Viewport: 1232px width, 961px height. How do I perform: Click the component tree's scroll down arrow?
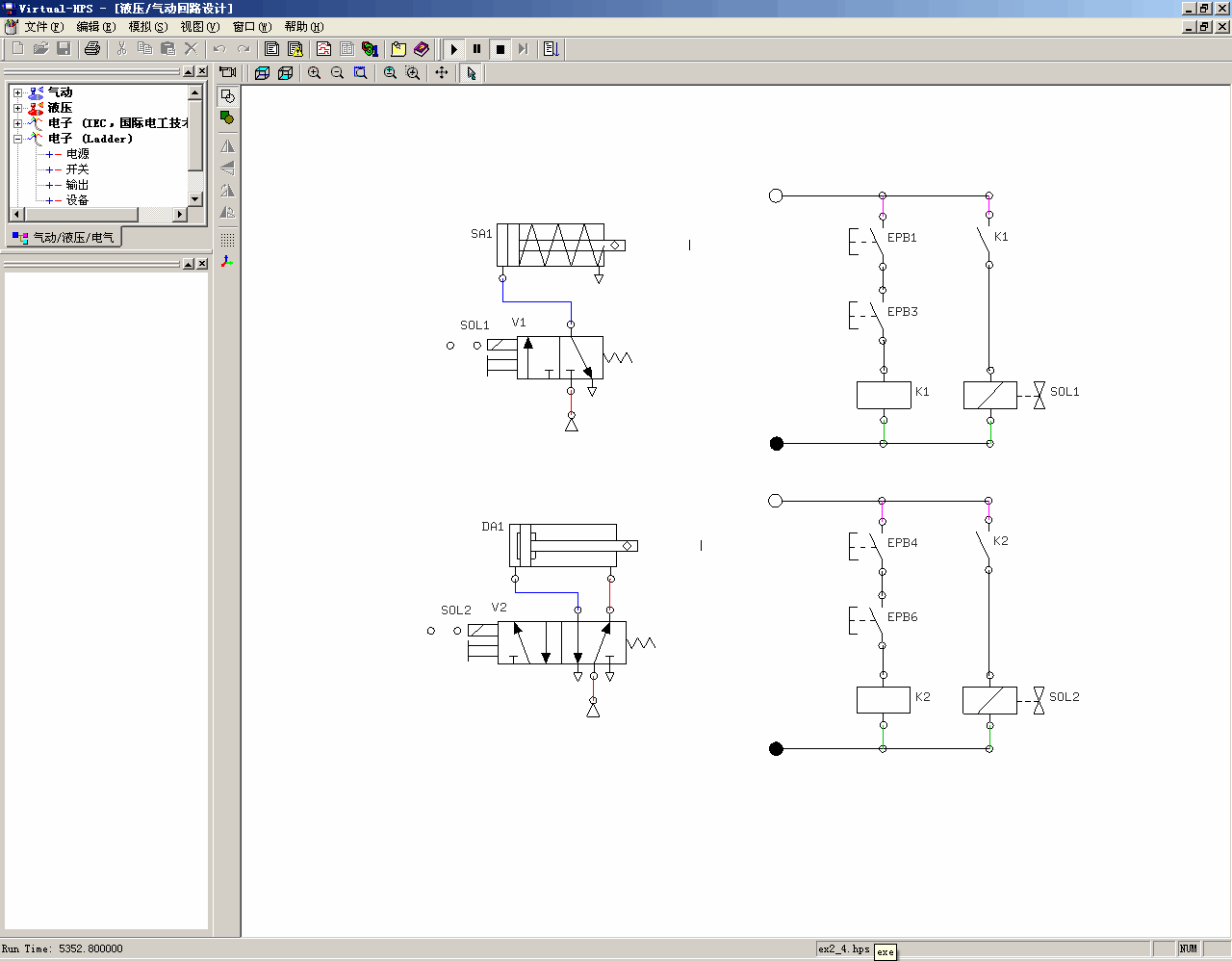(195, 198)
